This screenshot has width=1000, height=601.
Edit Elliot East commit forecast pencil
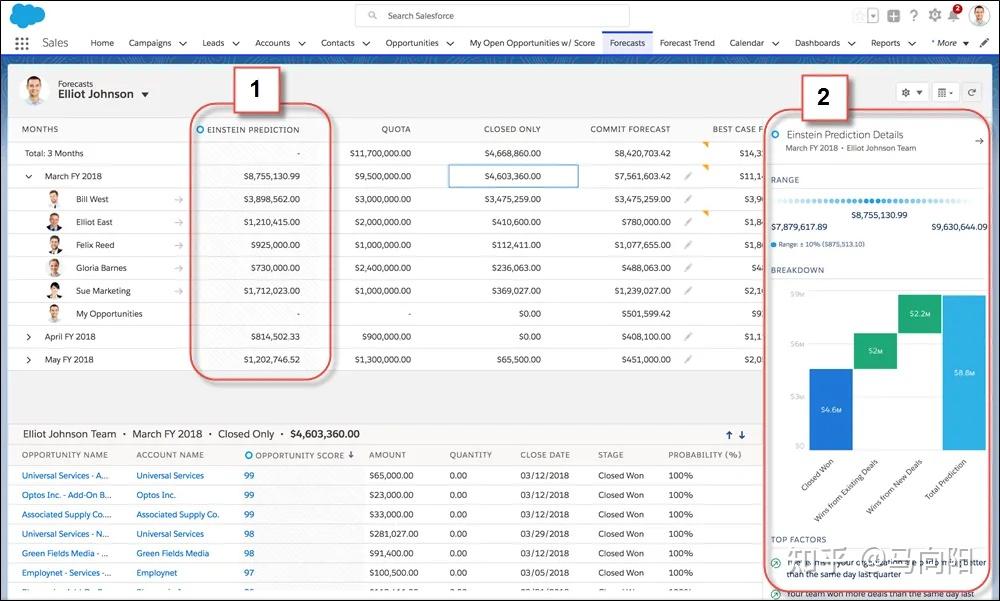click(688, 222)
